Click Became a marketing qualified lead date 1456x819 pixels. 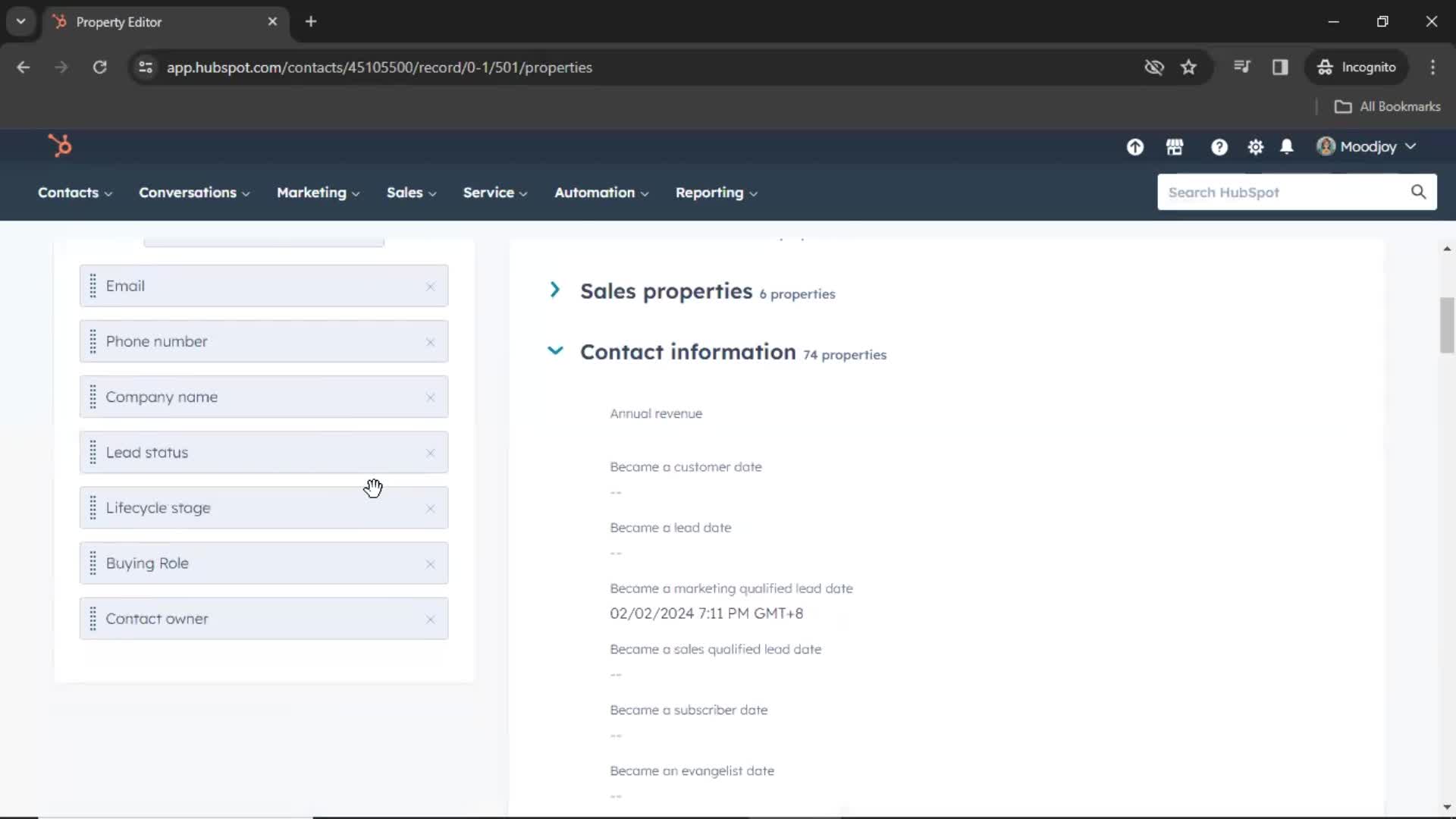731,588
